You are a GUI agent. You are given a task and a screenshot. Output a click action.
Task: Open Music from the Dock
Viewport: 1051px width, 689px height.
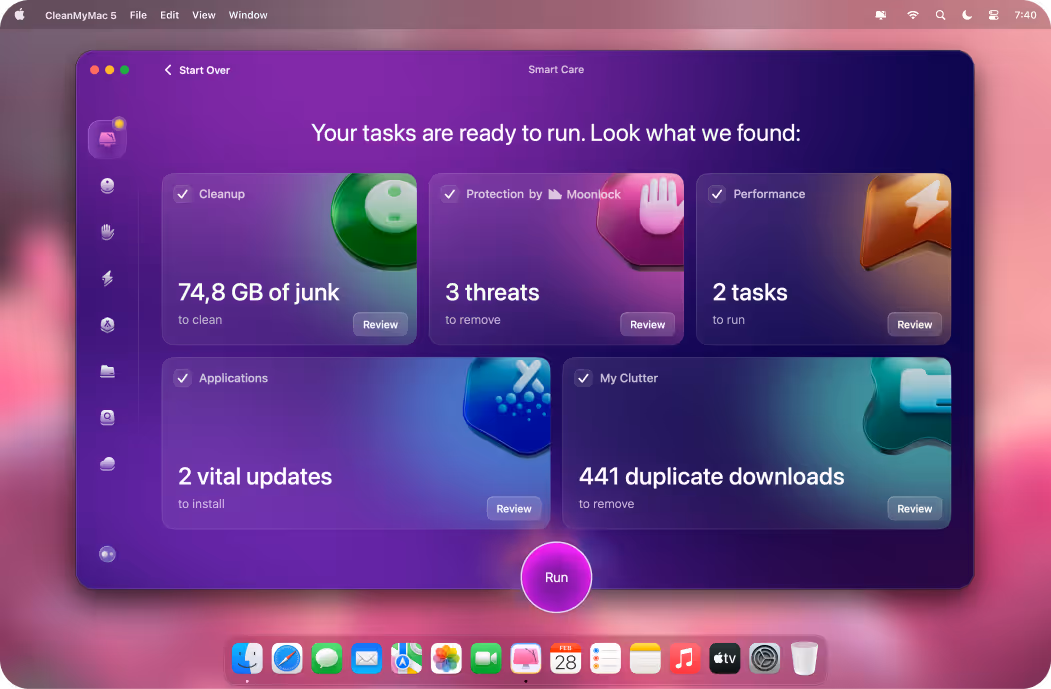pyautogui.click(x=684, y=658)
